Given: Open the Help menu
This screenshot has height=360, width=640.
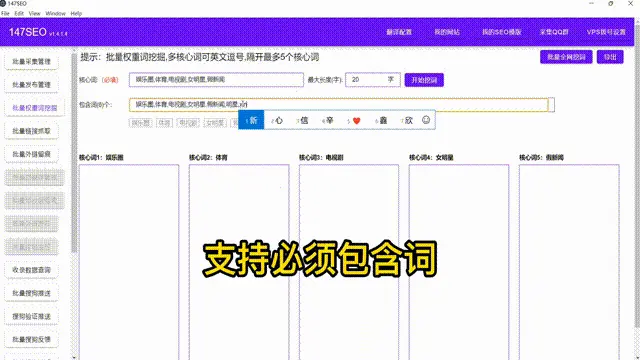Looking at the screenshot, I should coord(76,13).
